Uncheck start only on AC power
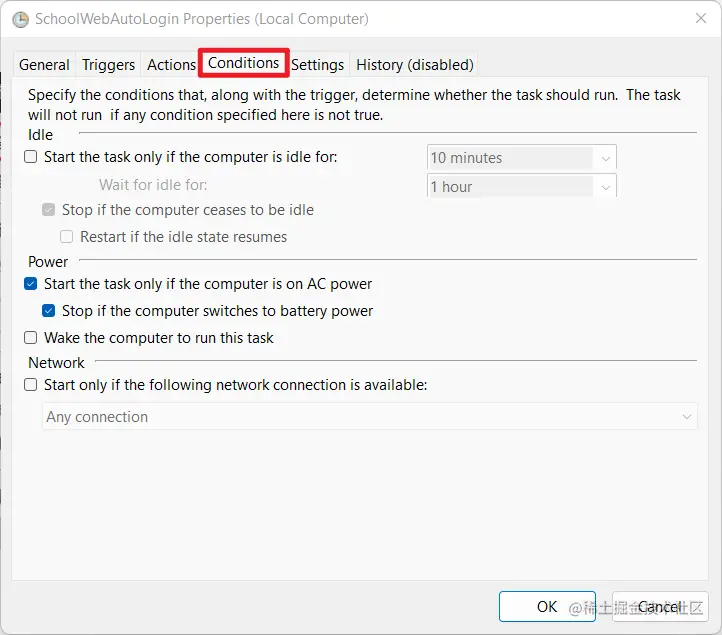Image resolution: width=722 pixels, height=635 pixels. point(31,284)
